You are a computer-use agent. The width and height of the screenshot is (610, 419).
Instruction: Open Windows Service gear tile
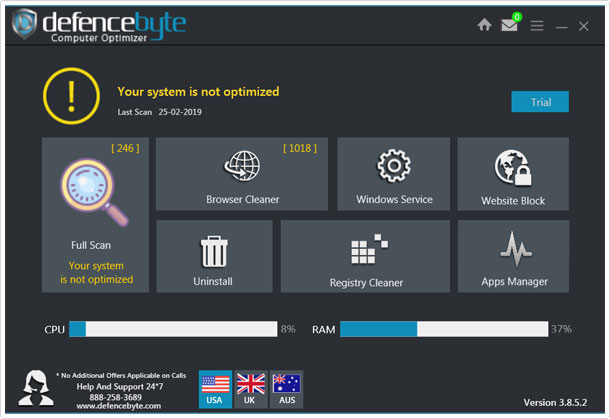coord(394,174)
